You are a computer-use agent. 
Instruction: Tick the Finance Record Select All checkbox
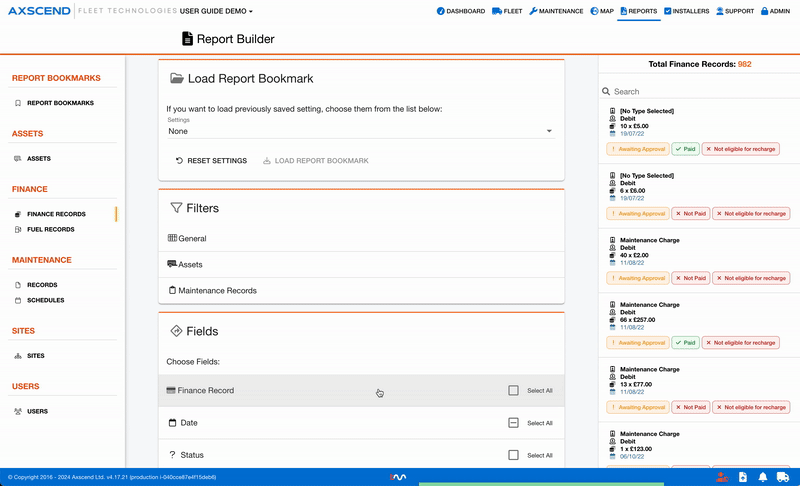(513, 391)
